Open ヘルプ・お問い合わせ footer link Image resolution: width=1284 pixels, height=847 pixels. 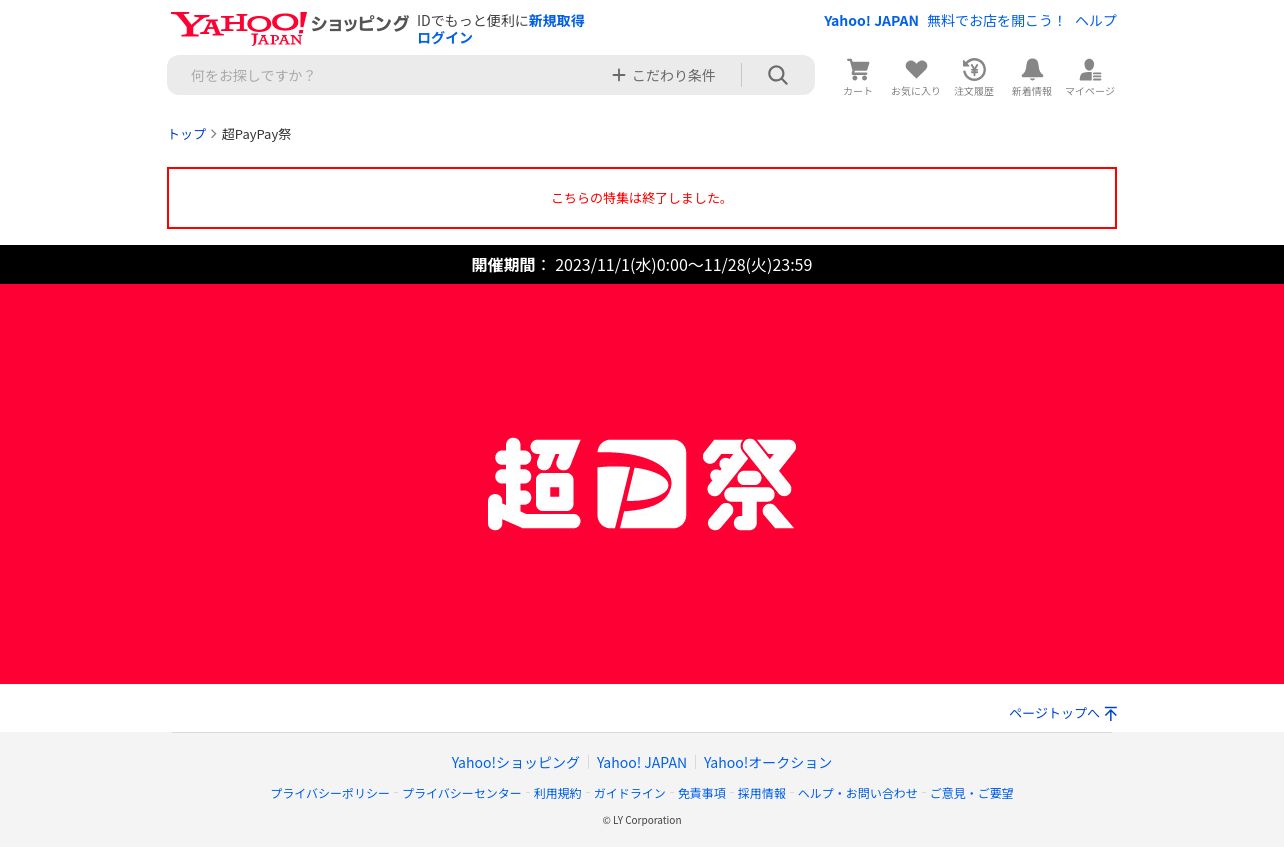point(858,793)
